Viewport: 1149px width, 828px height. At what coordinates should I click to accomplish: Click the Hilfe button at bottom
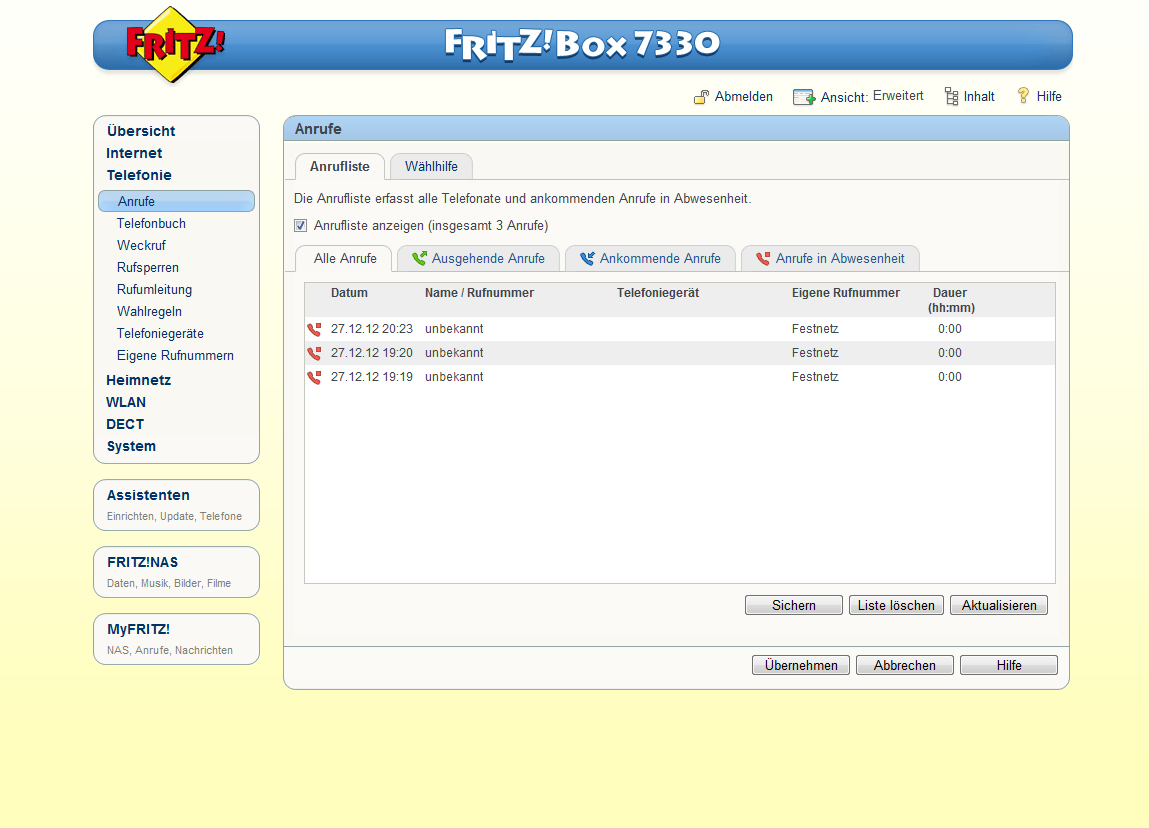1009,665
